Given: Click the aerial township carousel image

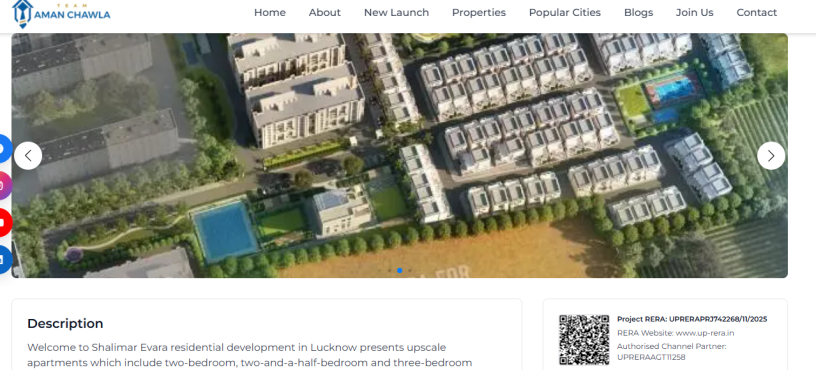Looking at the screenshot, I should (x=400, y=156).
